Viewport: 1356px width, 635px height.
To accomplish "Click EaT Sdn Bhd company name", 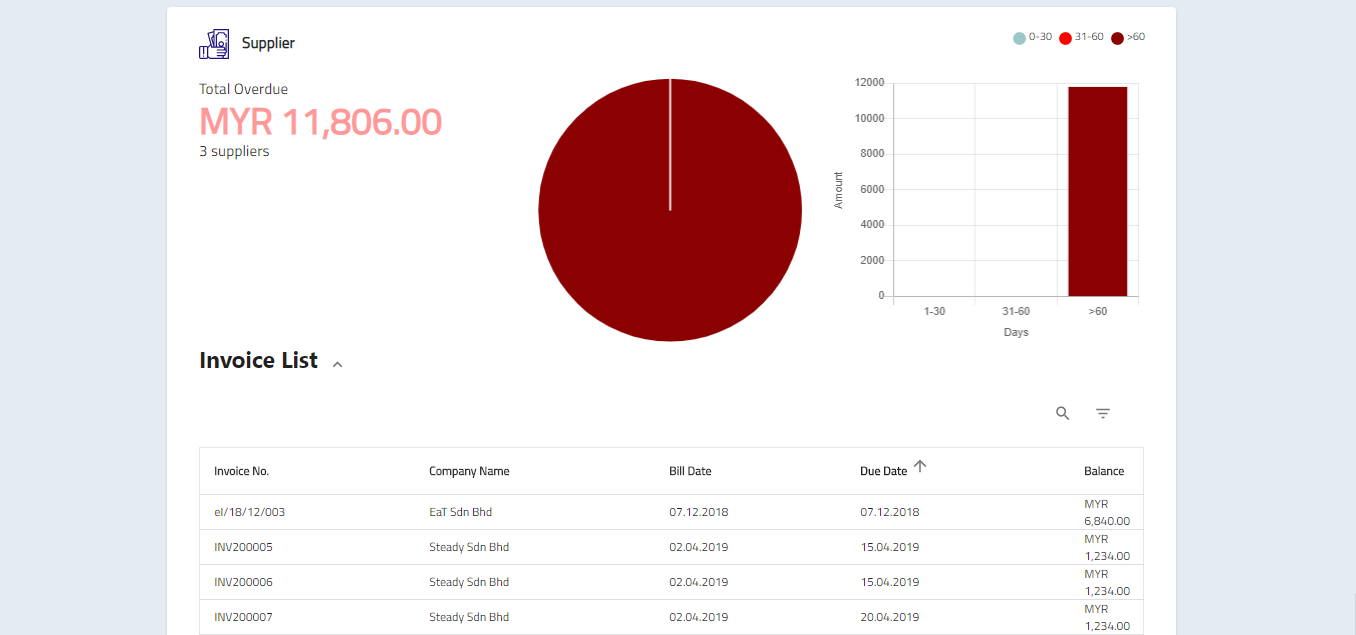I will [x=460, y=512].
